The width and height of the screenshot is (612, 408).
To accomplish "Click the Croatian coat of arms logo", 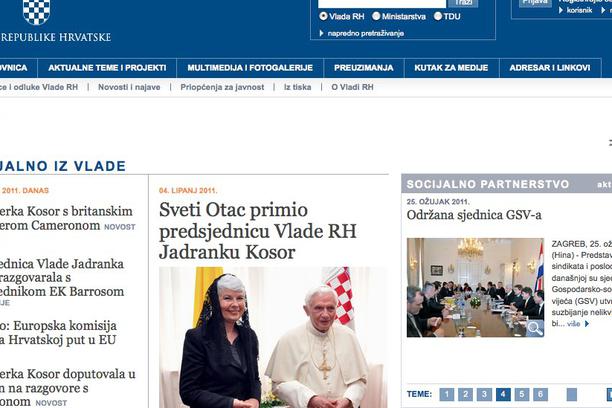I will click(36, 12).
